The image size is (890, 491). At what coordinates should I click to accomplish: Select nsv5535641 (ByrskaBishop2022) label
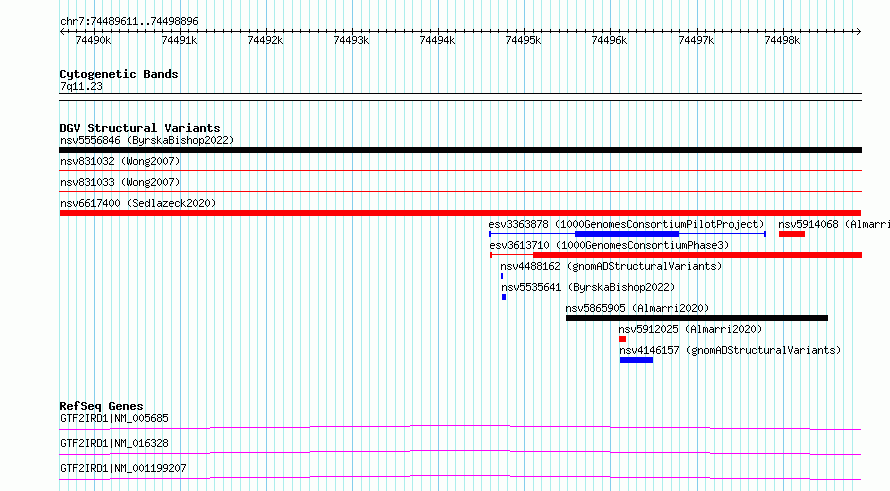(588, 287)
